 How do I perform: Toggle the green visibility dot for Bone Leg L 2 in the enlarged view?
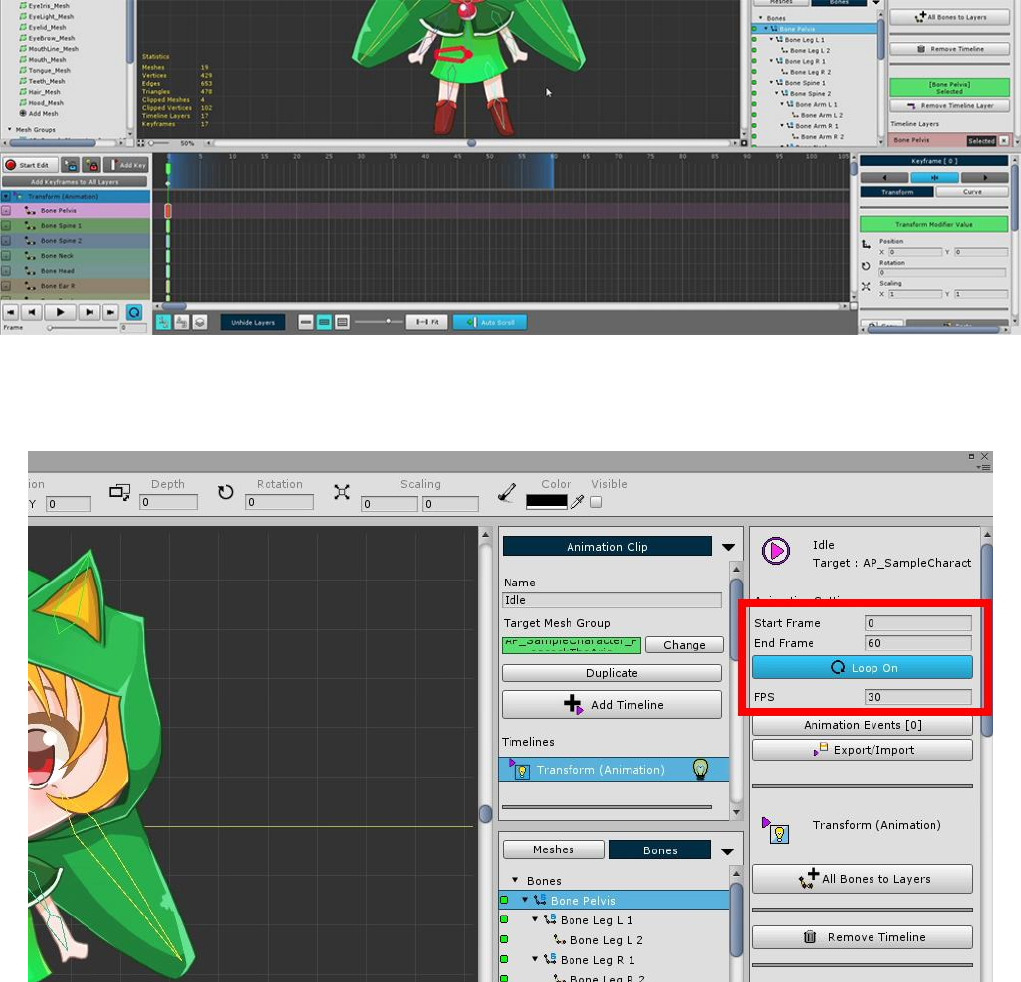[504, 939]
